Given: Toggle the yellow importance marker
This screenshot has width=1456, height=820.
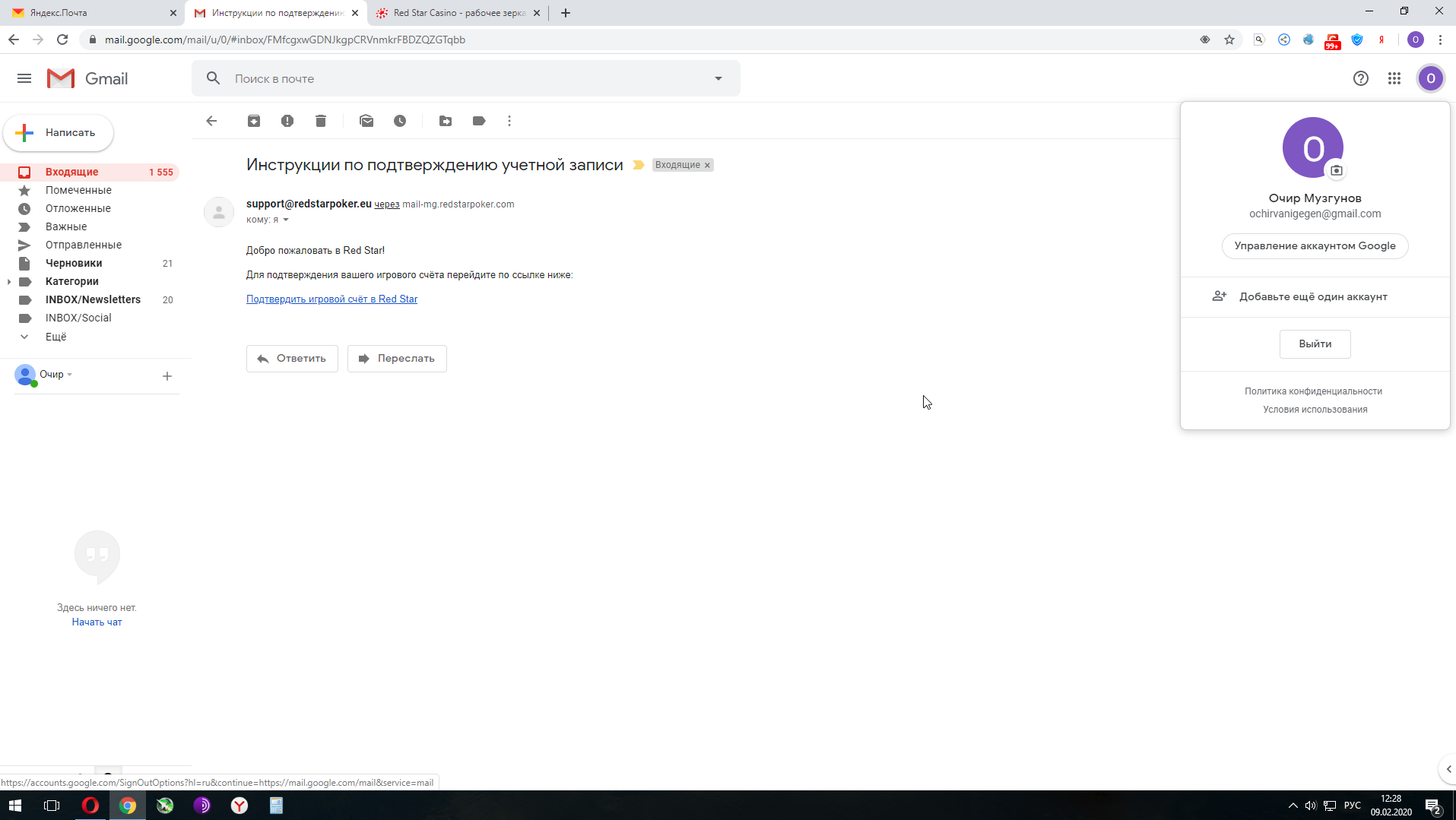Looking at the screenshot, I should 639,165.
